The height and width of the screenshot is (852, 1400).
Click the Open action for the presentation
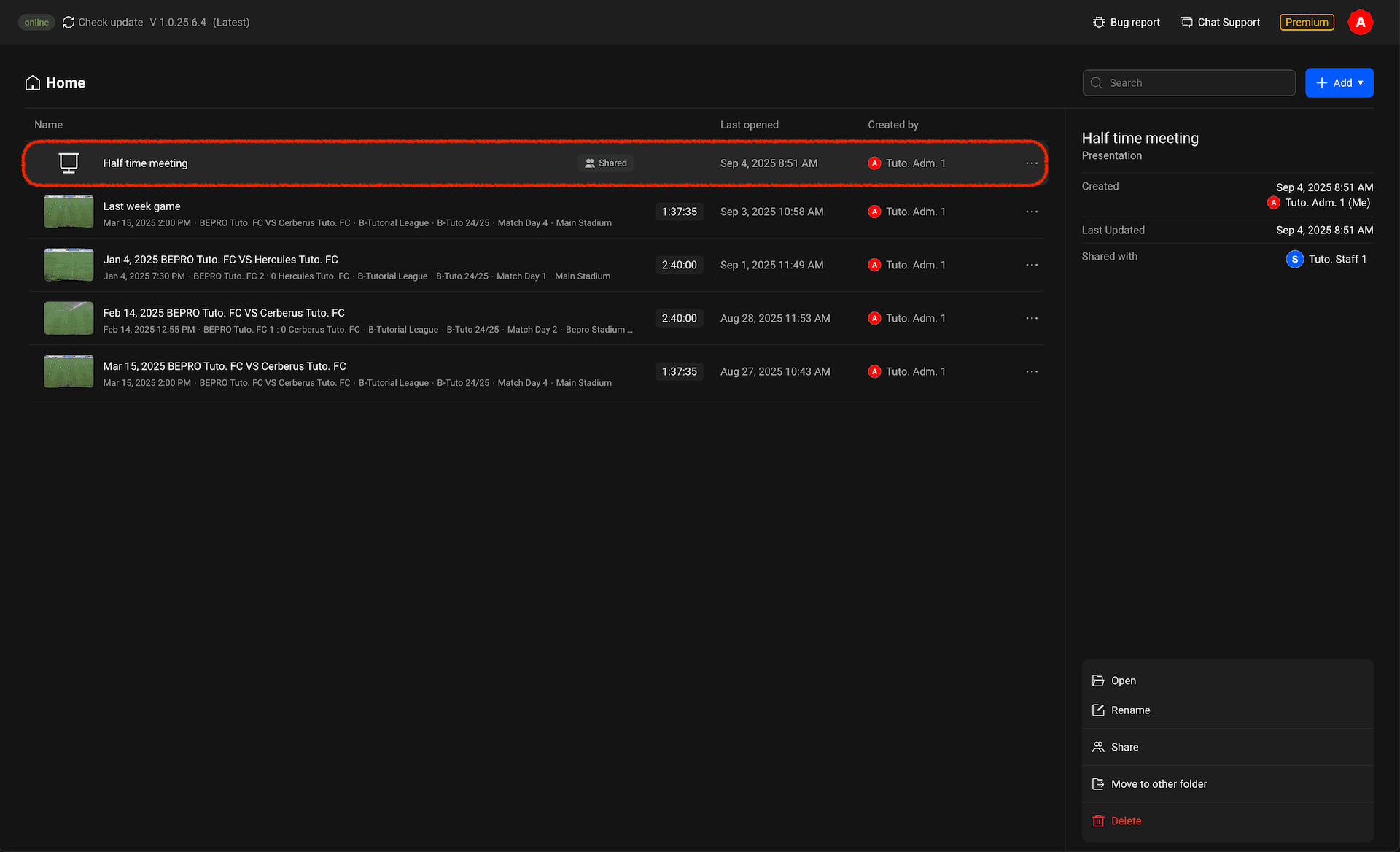[x=1123, y=681]
